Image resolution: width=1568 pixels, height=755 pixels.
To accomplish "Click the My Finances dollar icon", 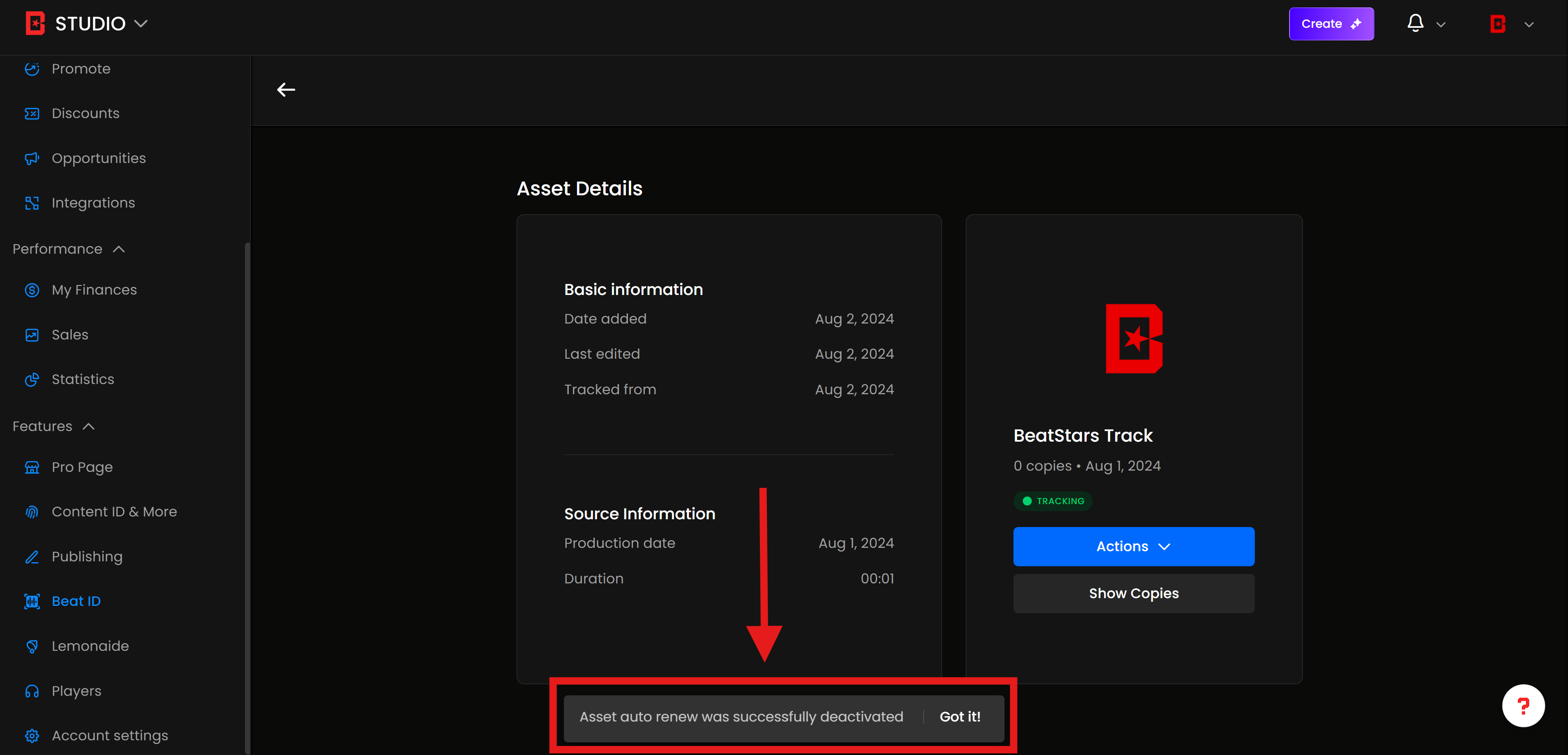I will [32, 290].
